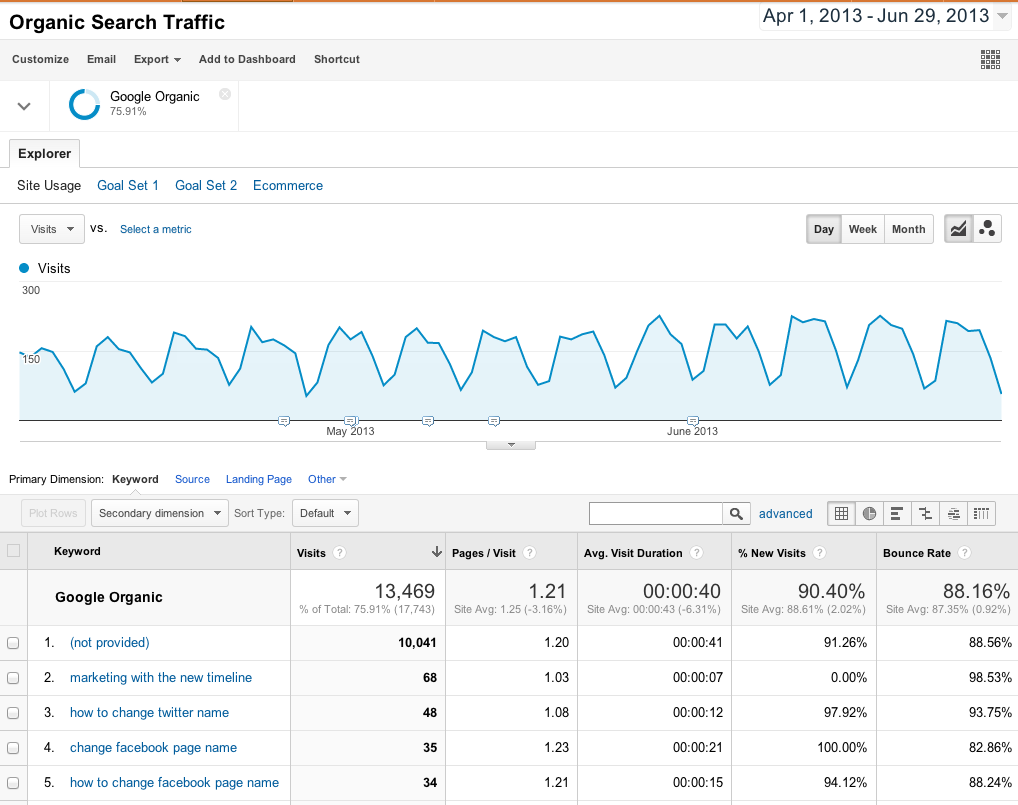Remove the Google Organic segment
Image resolution: width=1018 pixels, height=805 pixels.
pos(225,94)
